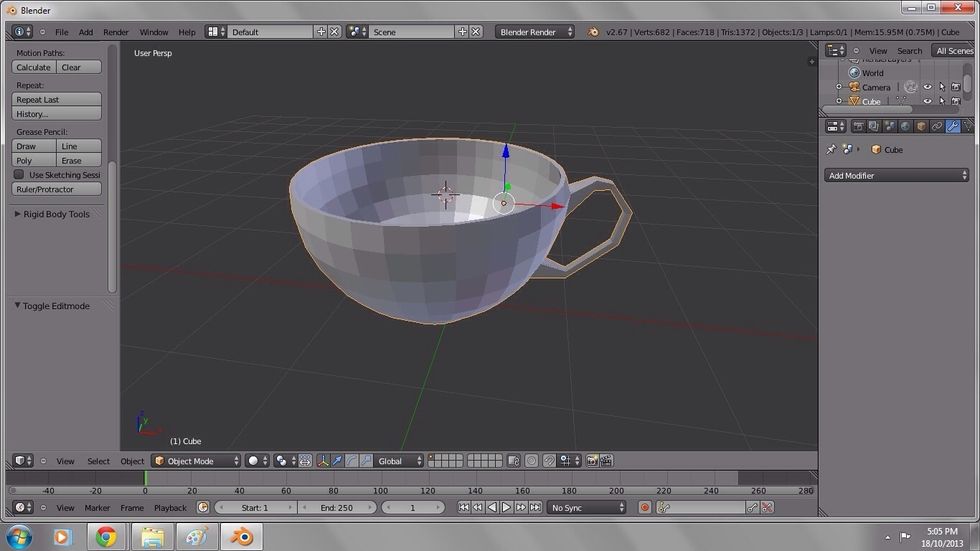The height and width of the screenshot is (551, 980).
Task: Open the Object Mode selector dropdown
Action: tap(196, 461)
